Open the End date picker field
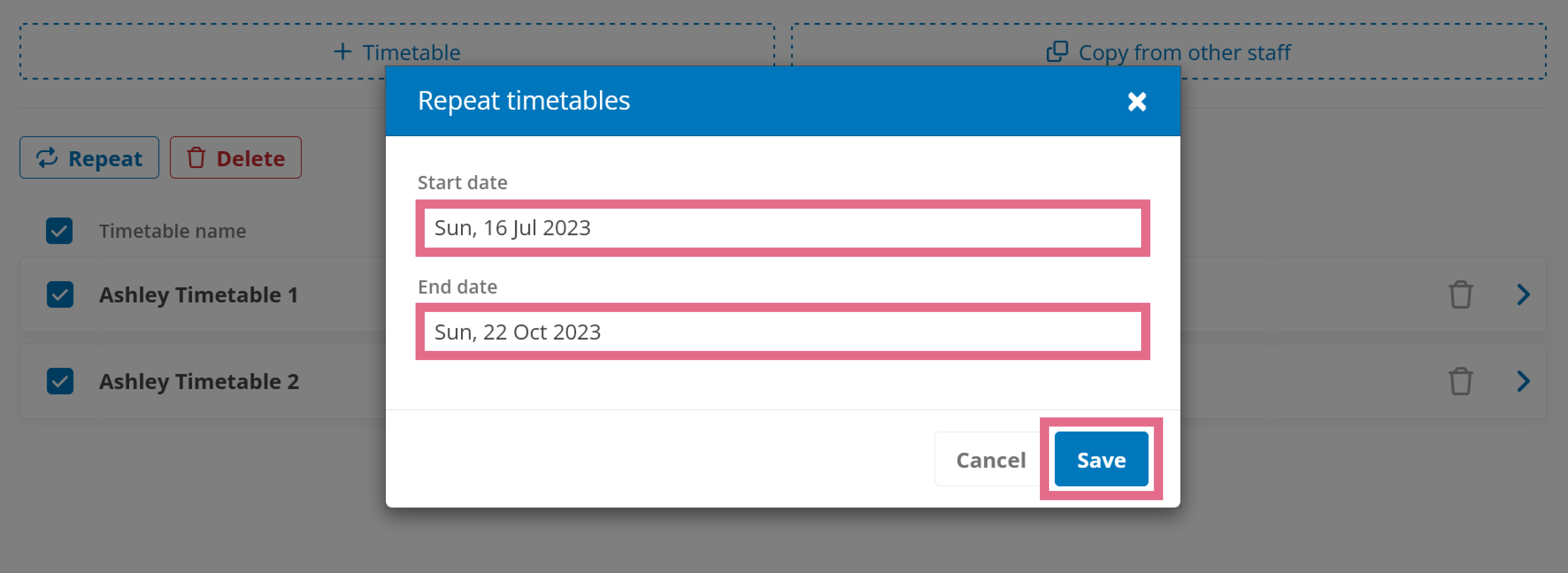 tap(783, 332)
